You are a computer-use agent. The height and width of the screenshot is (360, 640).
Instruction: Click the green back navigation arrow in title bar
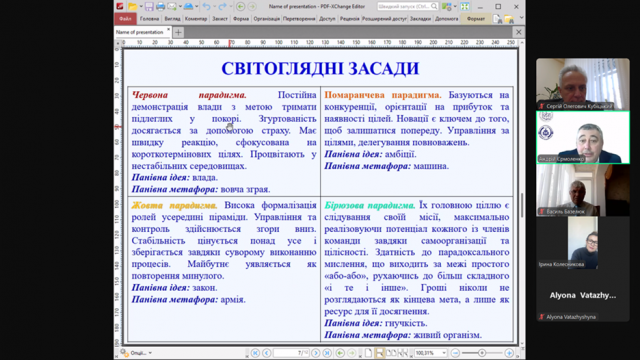(240, 7)
